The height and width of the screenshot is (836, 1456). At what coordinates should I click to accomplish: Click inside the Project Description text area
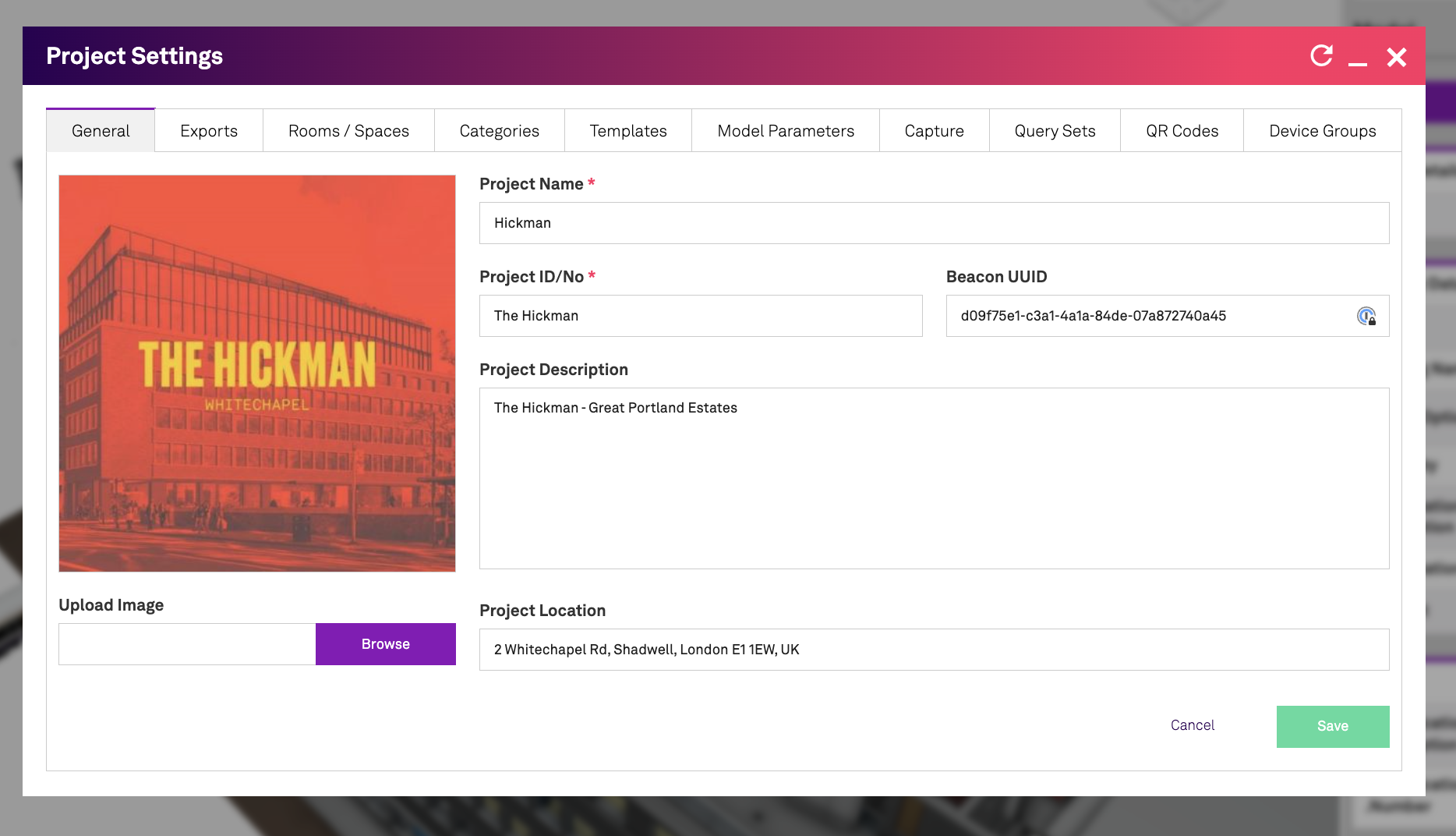click(934, 478)
